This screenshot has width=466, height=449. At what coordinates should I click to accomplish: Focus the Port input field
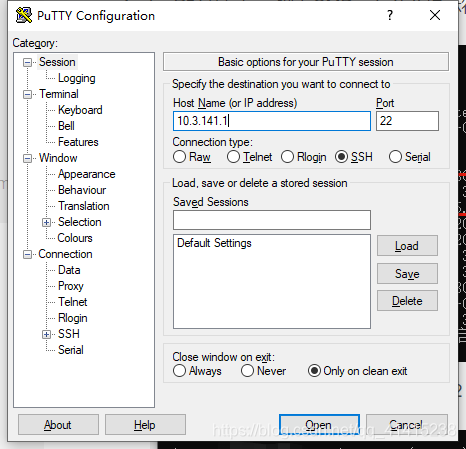[407, 121]
